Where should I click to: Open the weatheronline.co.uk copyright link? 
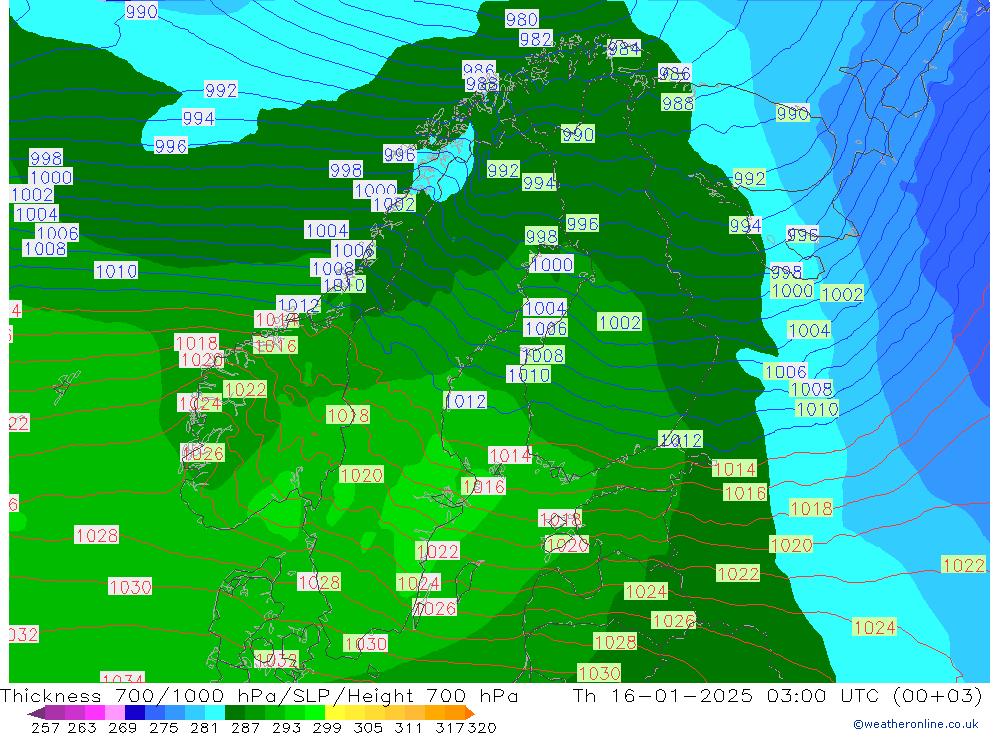[915, 723]
